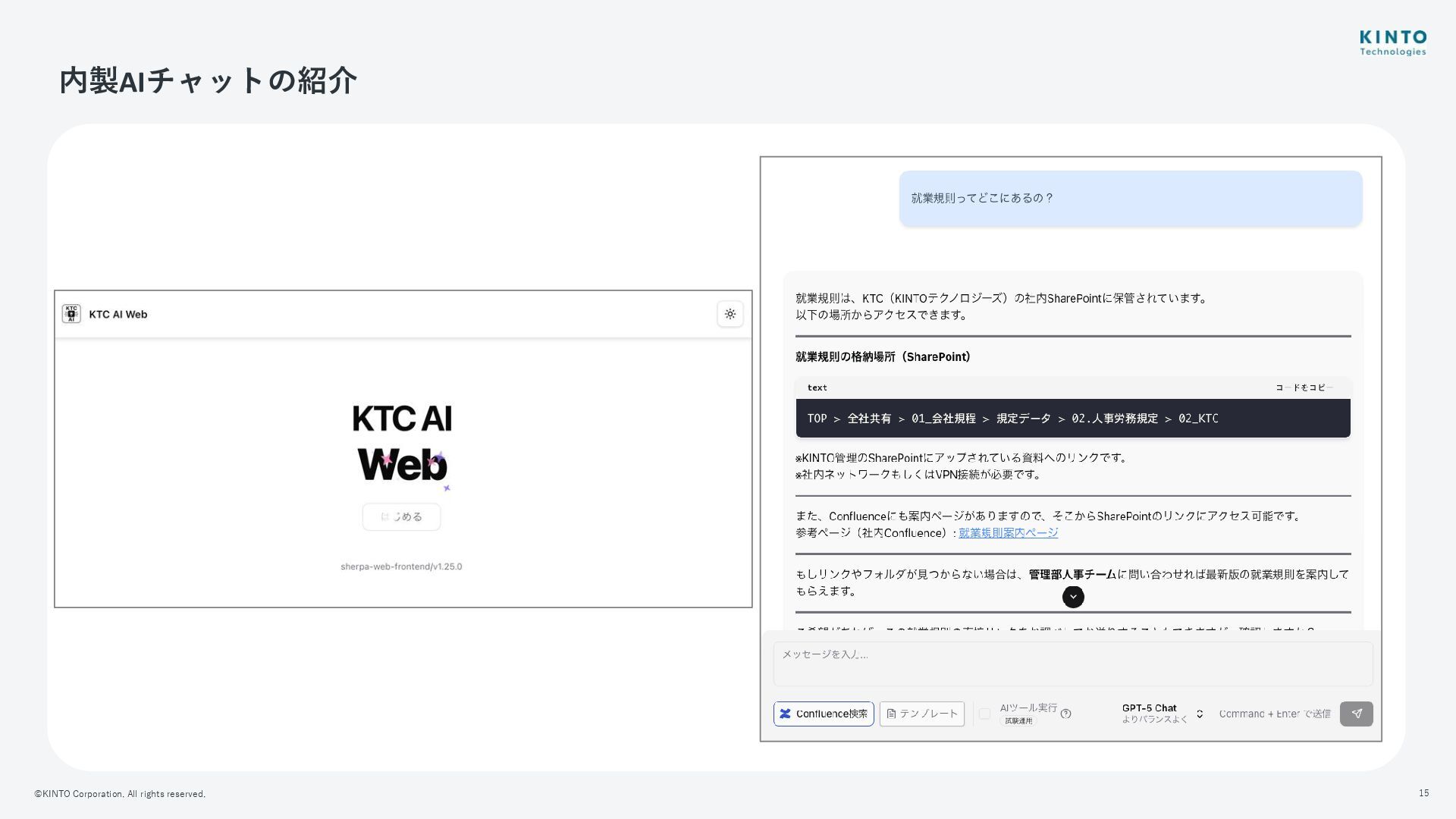Click the KINTO Technologies logo
1456x819 pixels.
1393,42
